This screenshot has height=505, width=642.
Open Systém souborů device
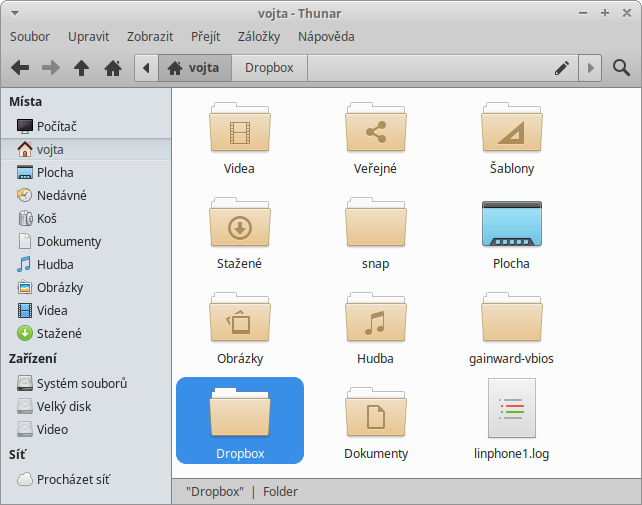(86, 383)
